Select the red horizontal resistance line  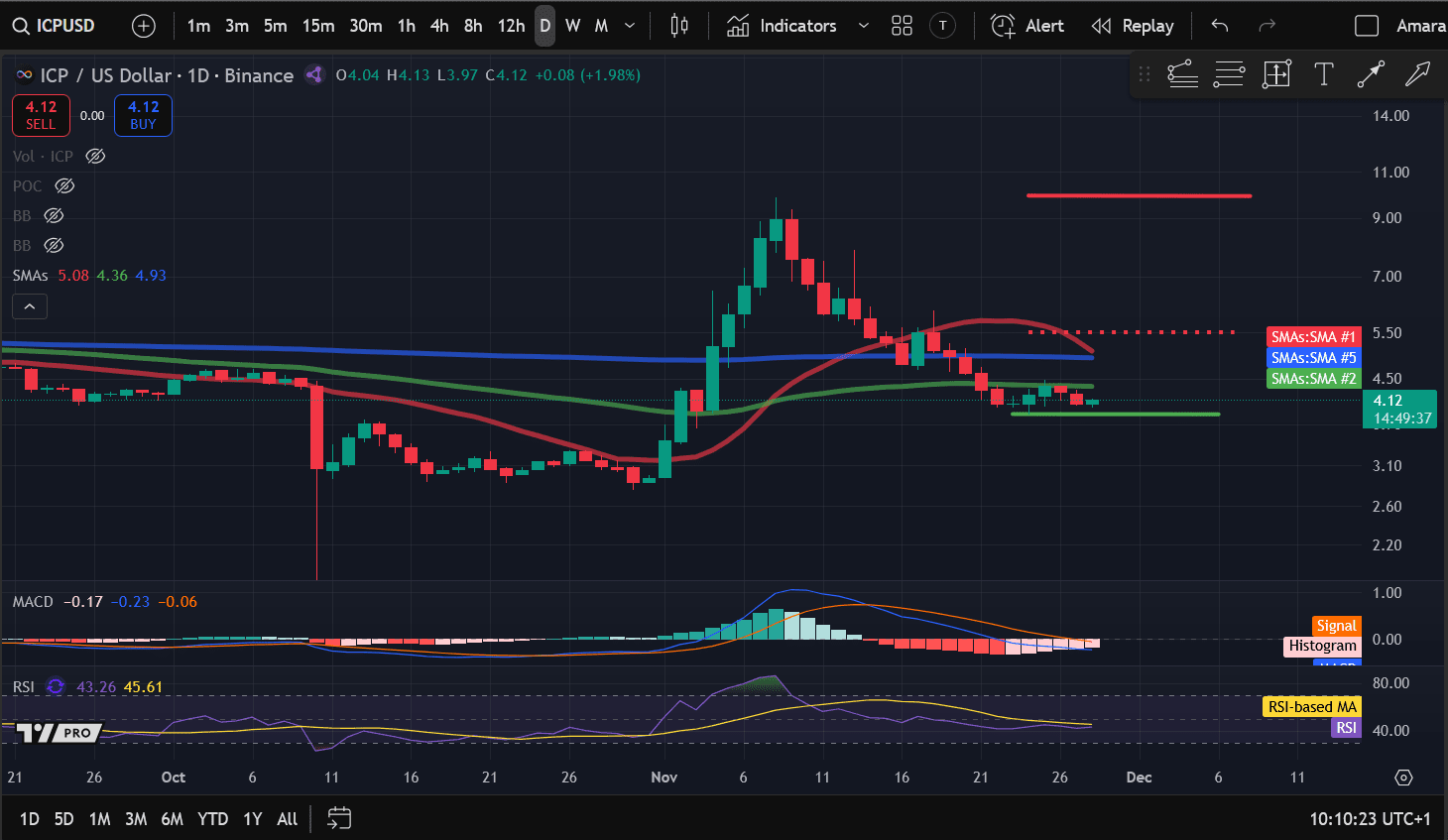pyautogui.click(x=1139, y=195)
